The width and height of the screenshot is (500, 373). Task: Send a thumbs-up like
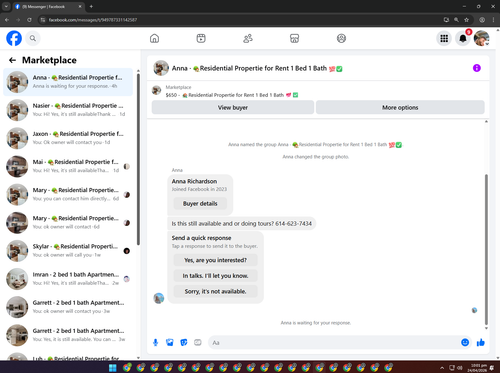click(481, 342)
